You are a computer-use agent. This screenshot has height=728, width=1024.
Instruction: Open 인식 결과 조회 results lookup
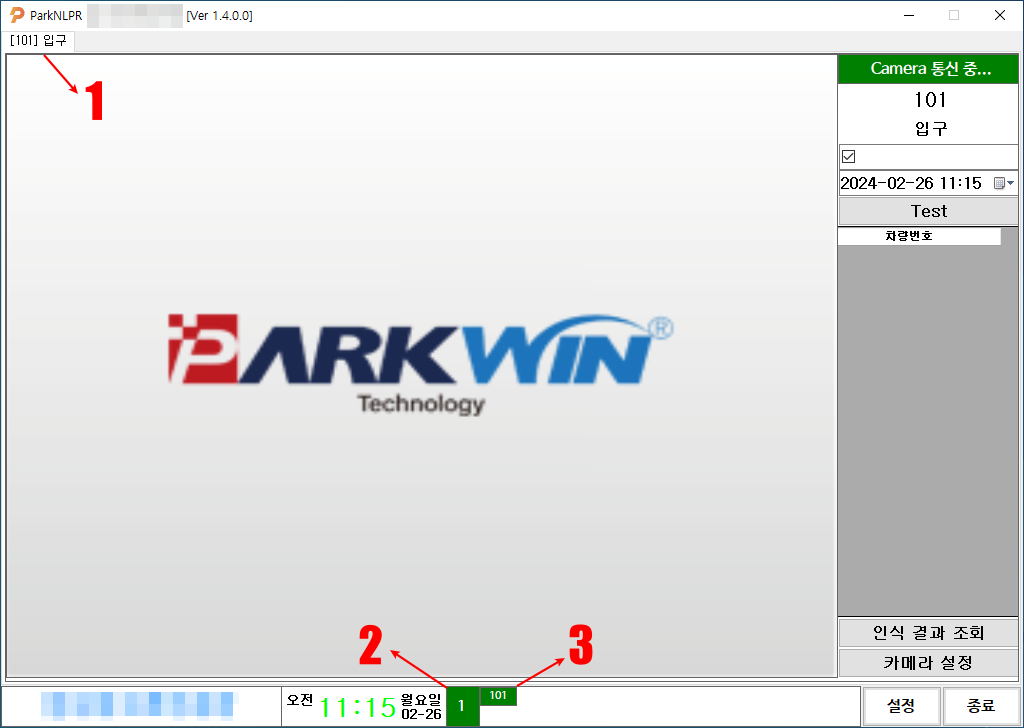928,632
